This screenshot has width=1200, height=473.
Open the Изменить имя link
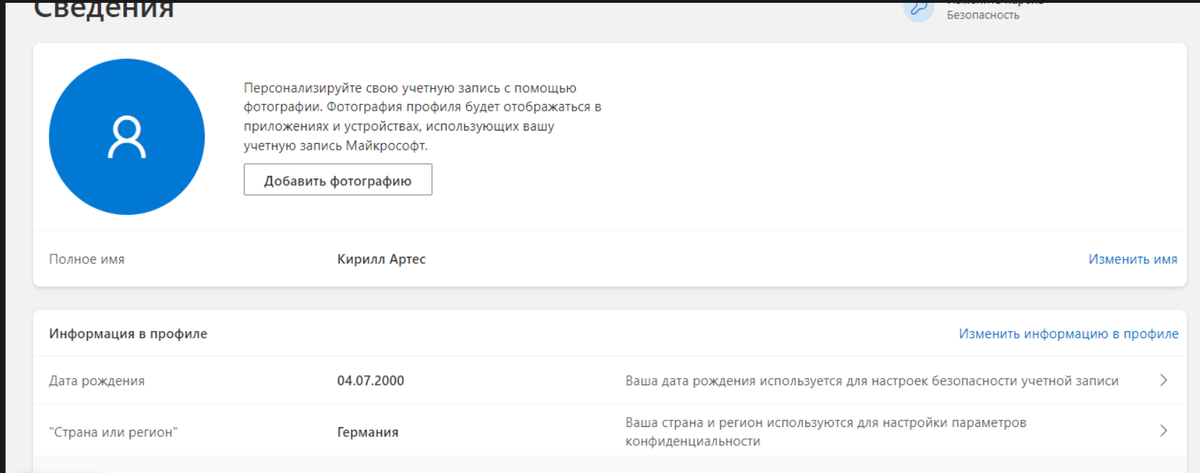tap(1133, 259)
